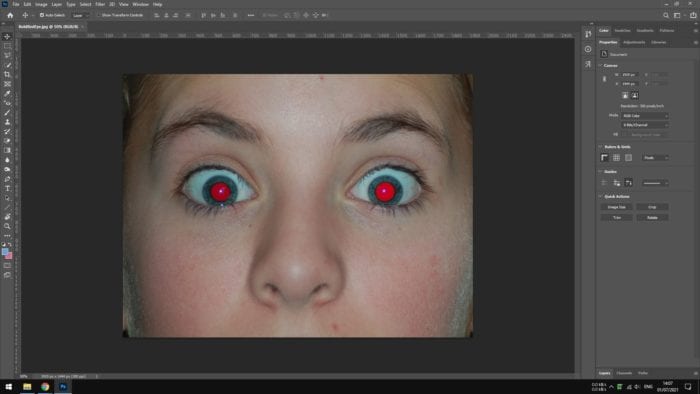Enable Show Transform Controls checkbox
700x394 pixels.
pos(99,15)
